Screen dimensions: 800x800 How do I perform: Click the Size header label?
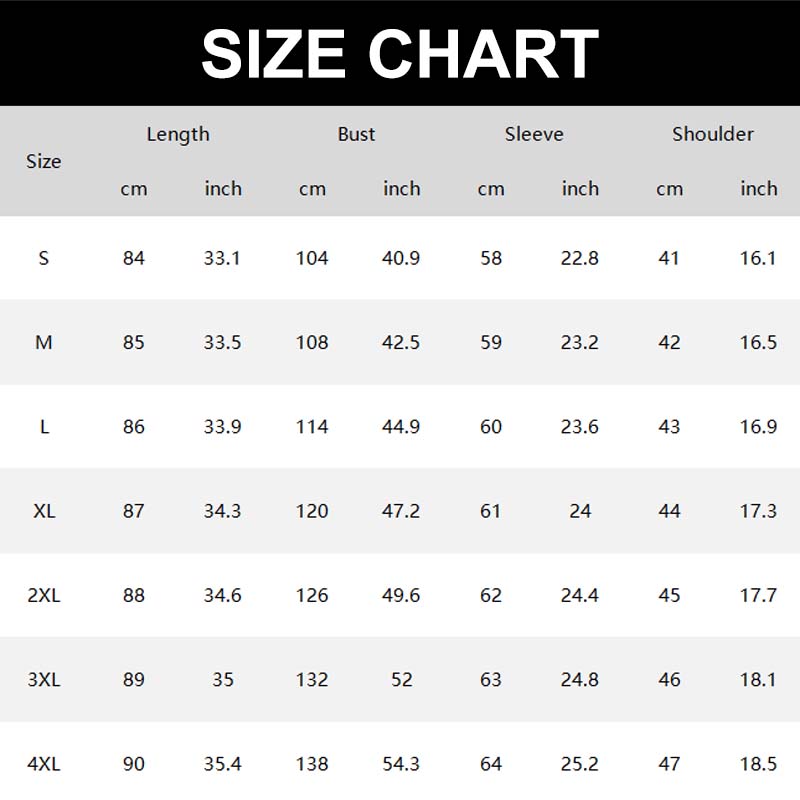(x=44, y=161)
